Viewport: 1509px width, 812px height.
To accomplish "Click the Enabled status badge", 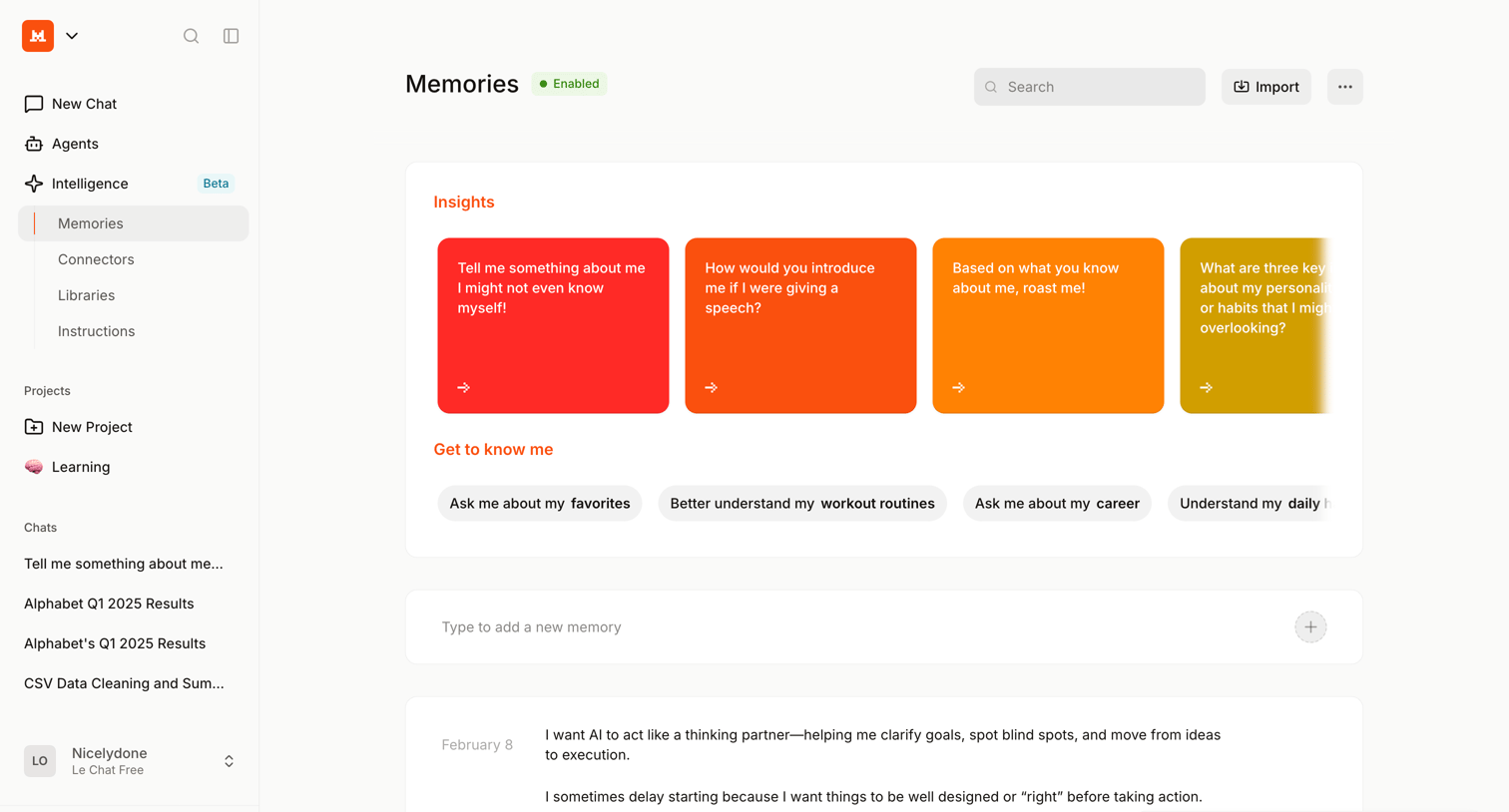I will pos(569,84).
